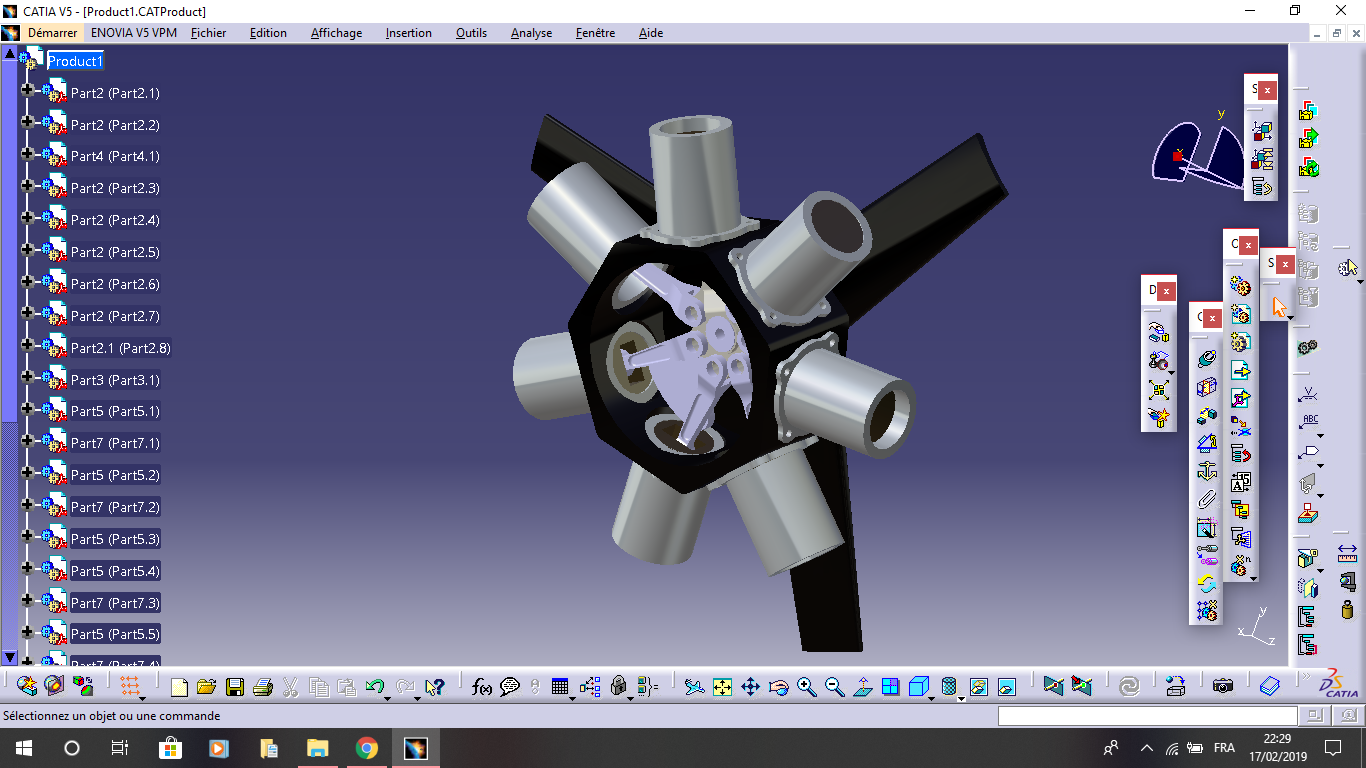
Task: Click the Clash analysis icon
Action: coord(1308,347)
